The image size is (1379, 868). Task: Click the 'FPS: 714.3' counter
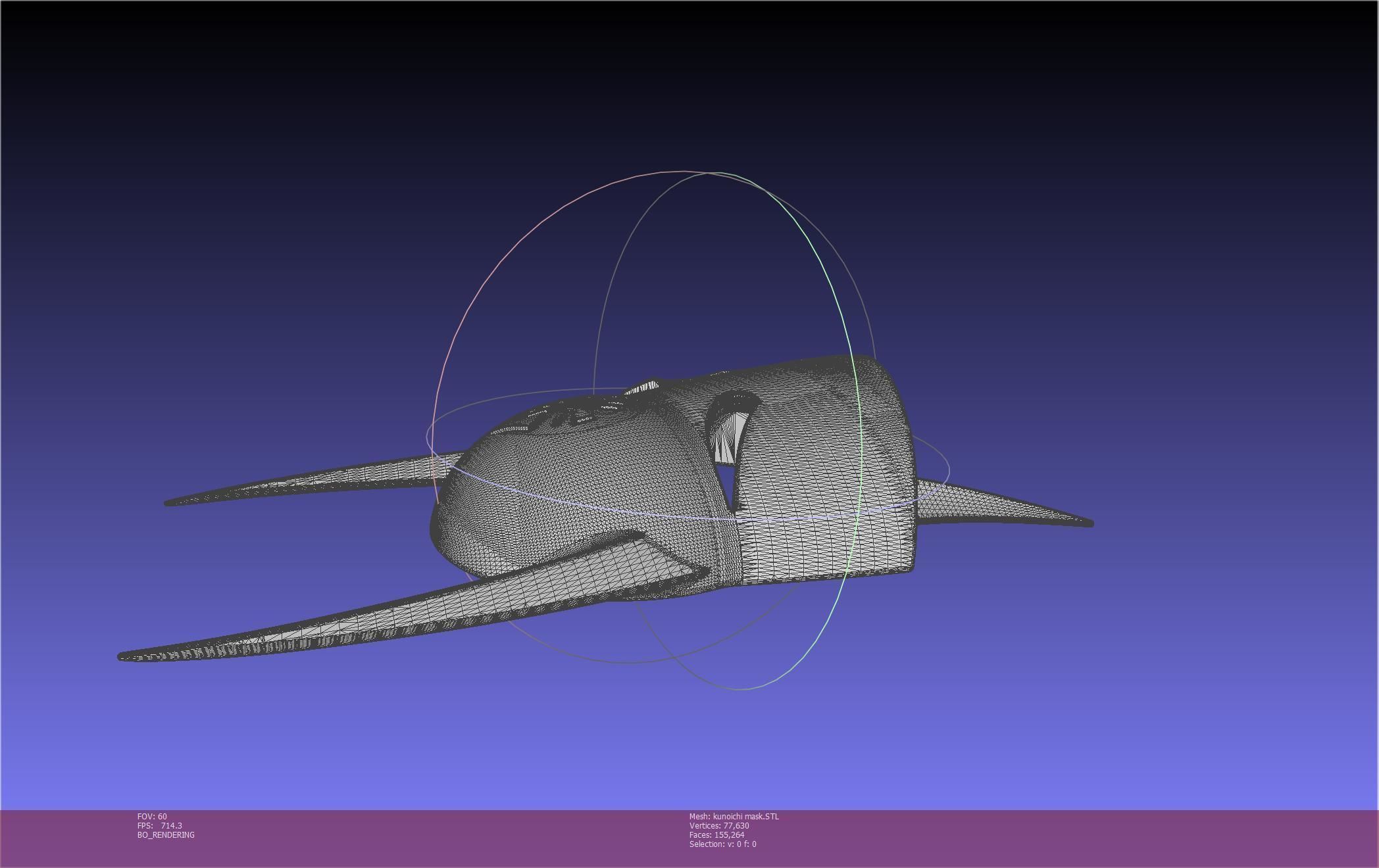[159, 826]
